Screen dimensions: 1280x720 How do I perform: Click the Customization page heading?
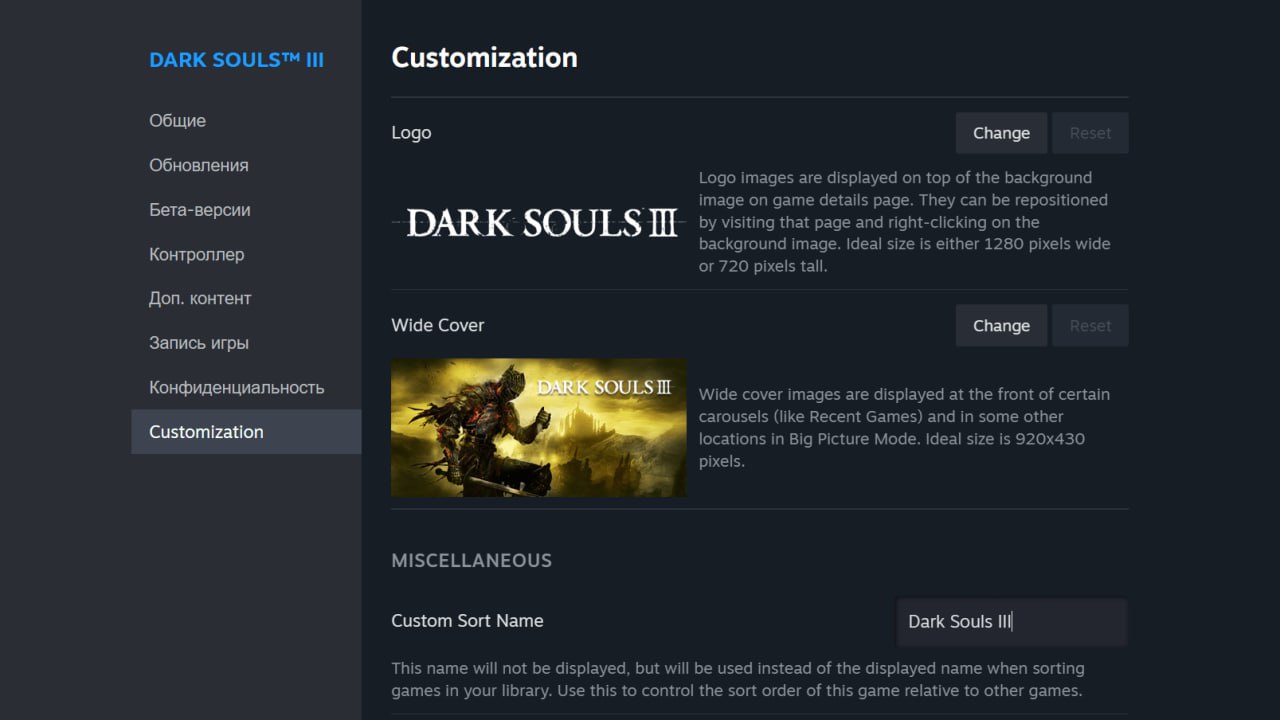[484, 58]
